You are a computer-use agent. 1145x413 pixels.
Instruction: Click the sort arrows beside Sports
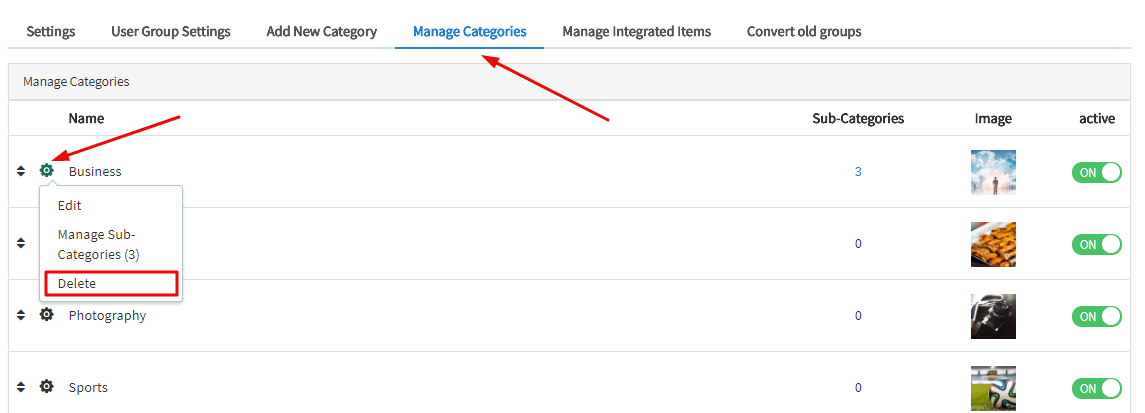[x=21, y=387]
